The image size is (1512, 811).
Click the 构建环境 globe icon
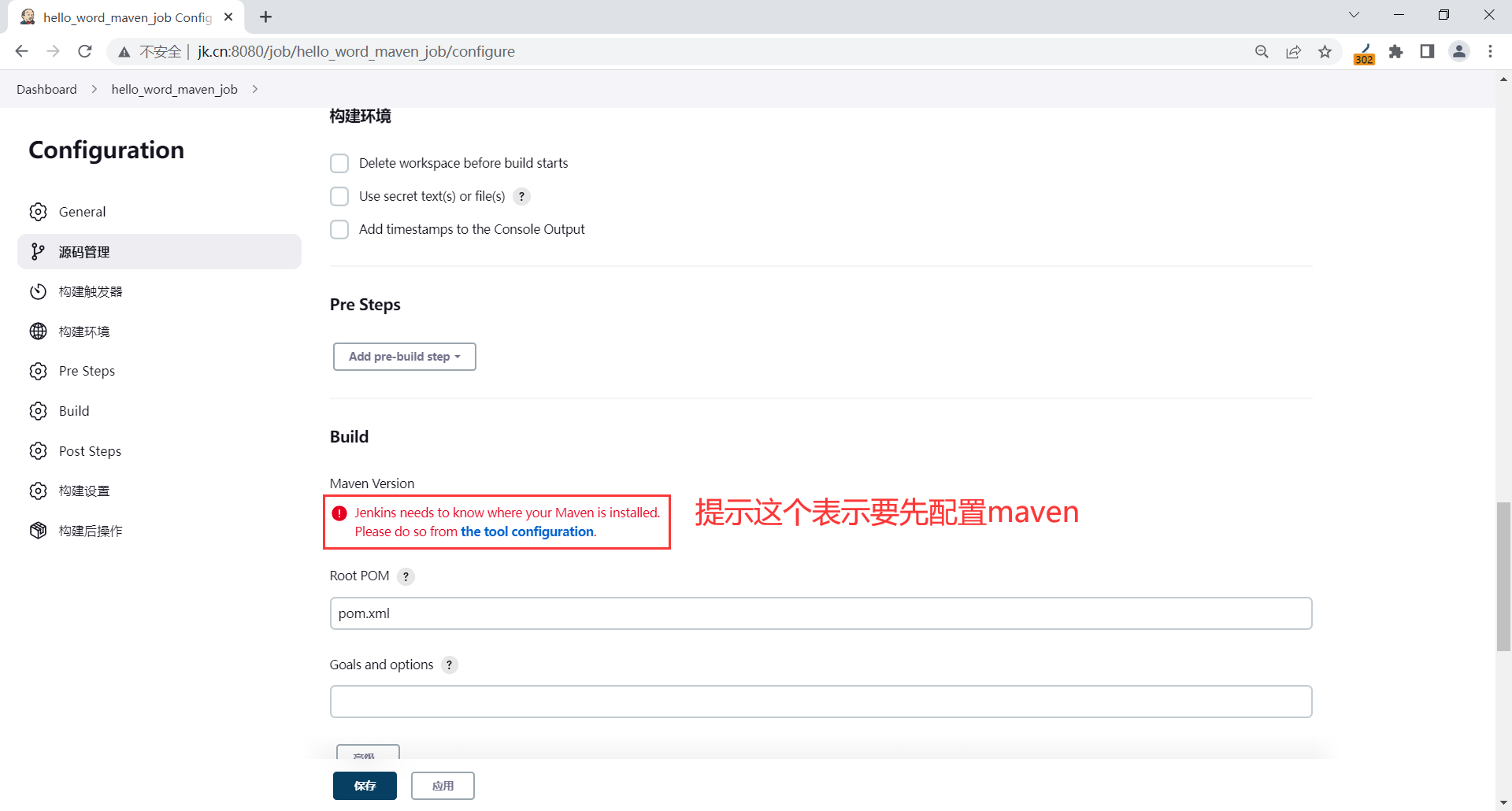pyautogui.click(x=39, y=331)
